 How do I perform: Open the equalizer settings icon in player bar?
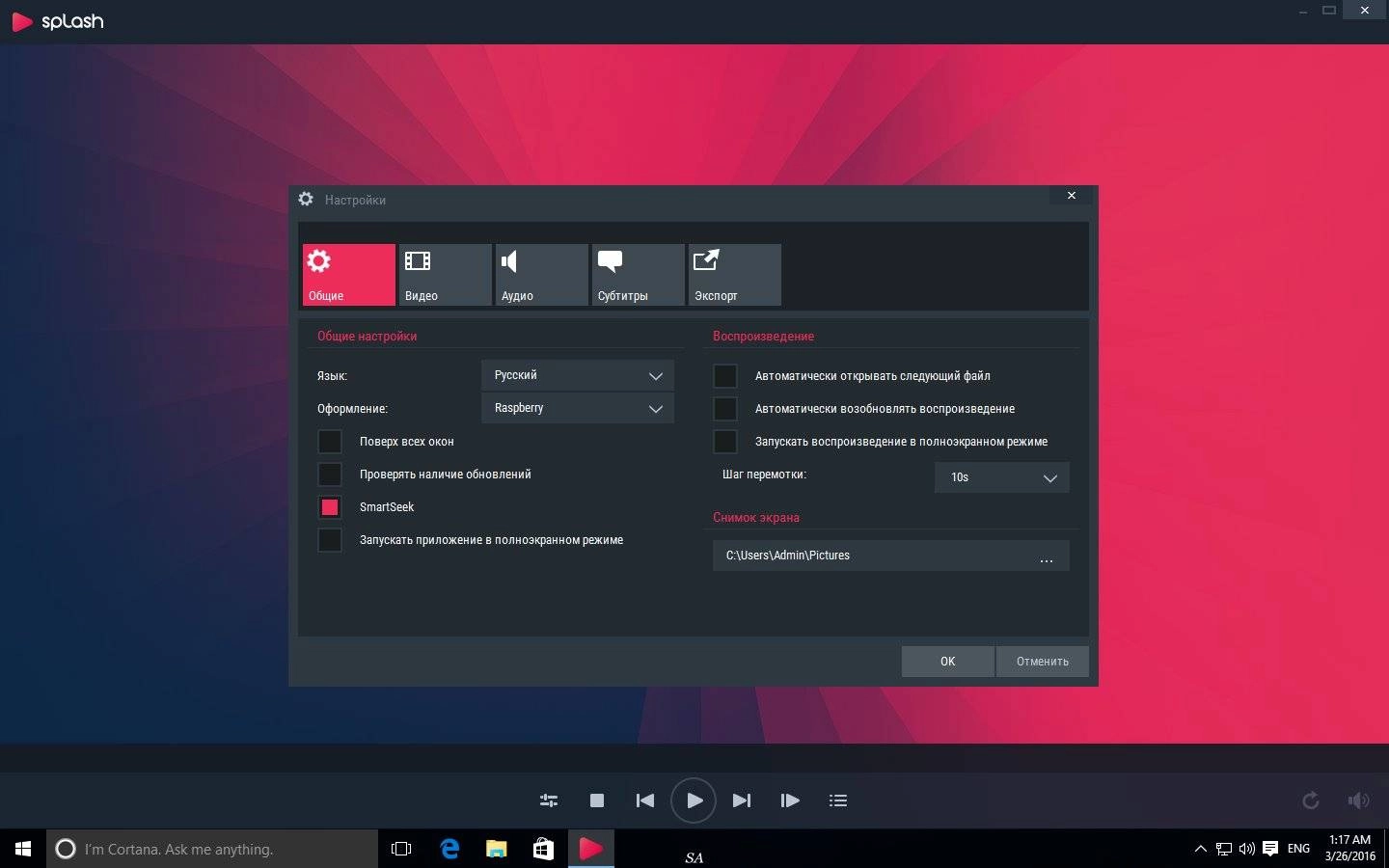tap(549, 800)
